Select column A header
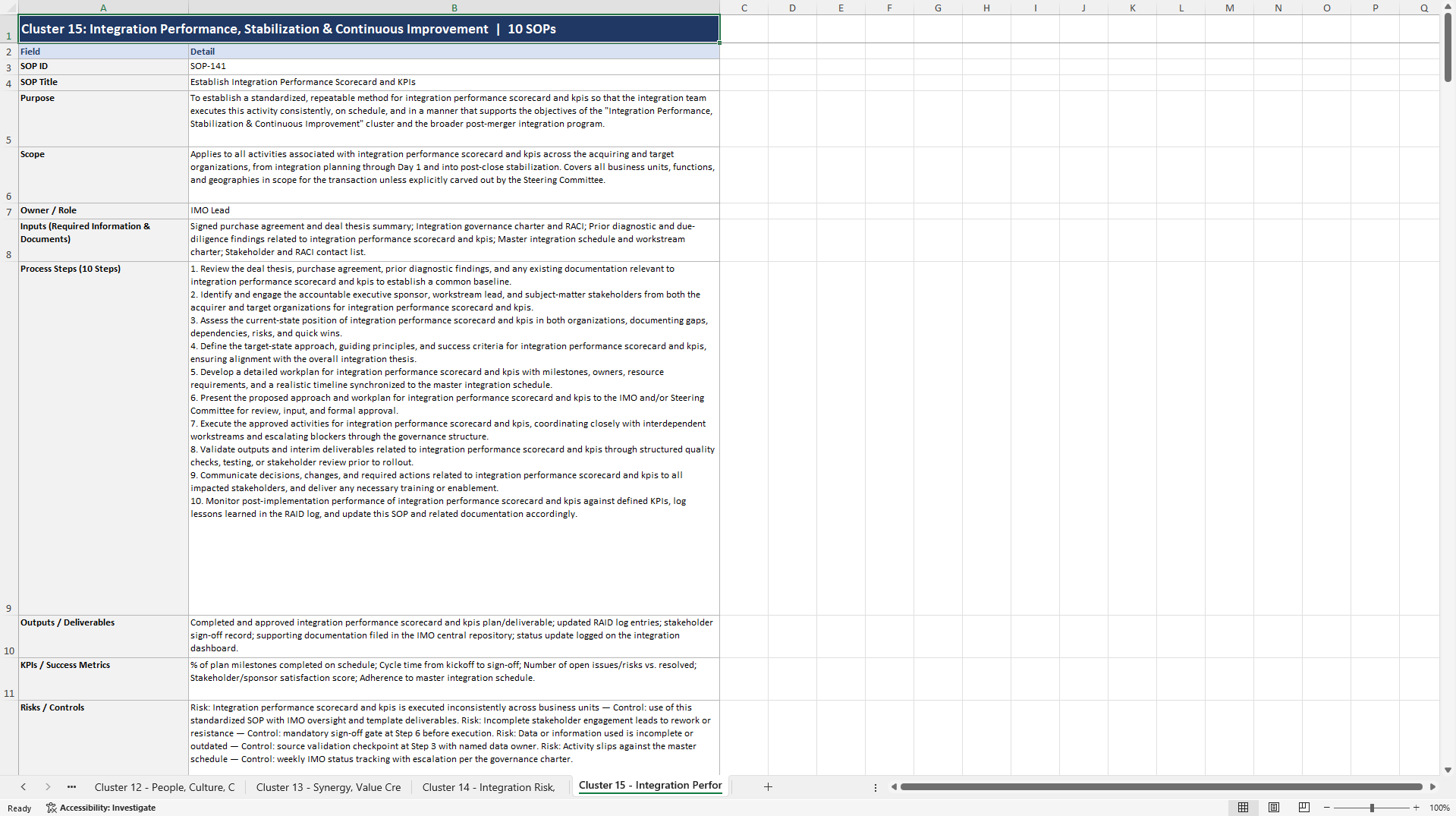Image resolution: width=1456 pixels, height=816 pixels. click(103, 8)
